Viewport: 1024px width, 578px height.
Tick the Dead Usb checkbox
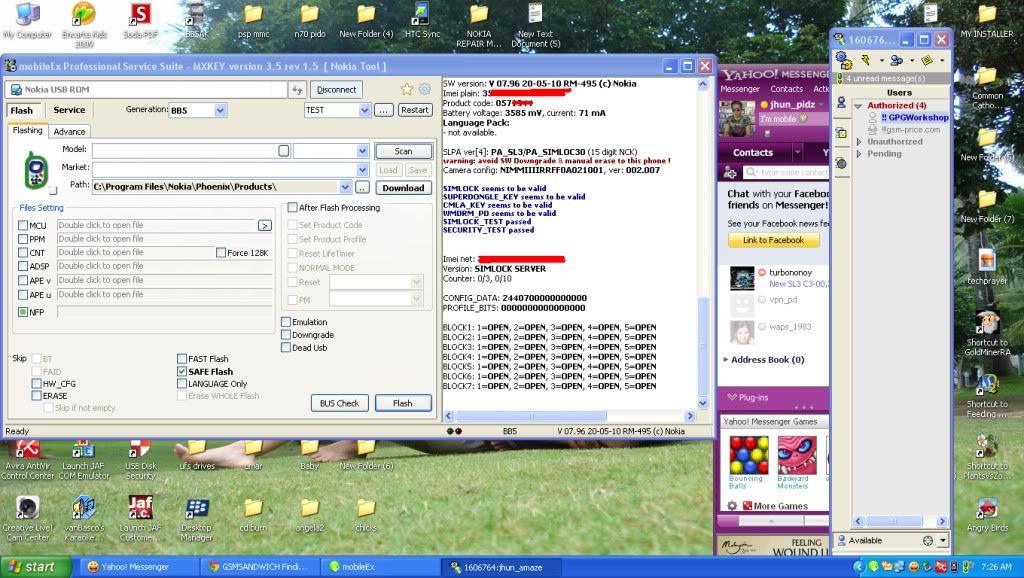click(x=286, y=347)
